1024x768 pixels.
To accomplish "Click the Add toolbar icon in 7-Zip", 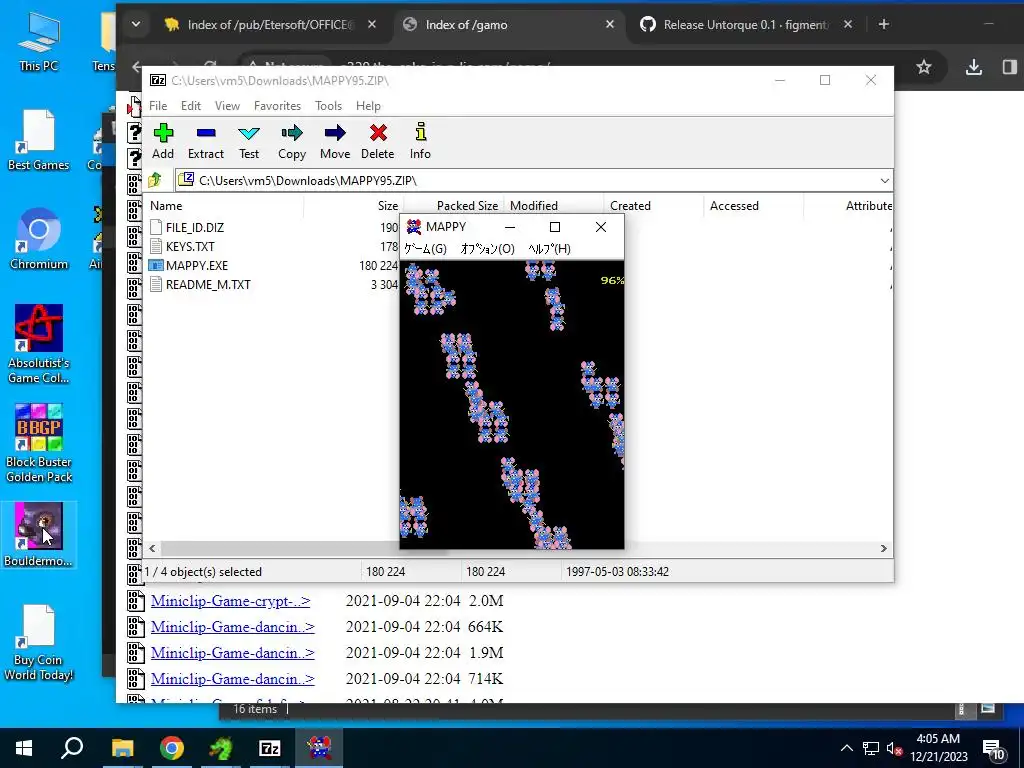I will (163, 133).
